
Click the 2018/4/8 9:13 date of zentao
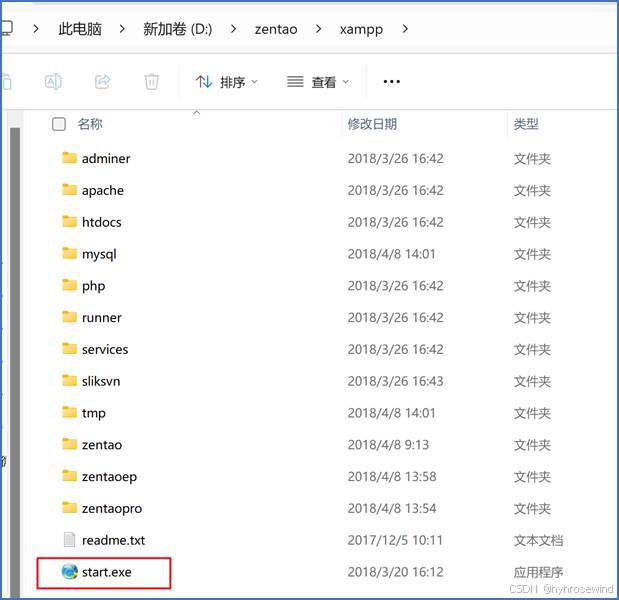(x=388, y=445)
